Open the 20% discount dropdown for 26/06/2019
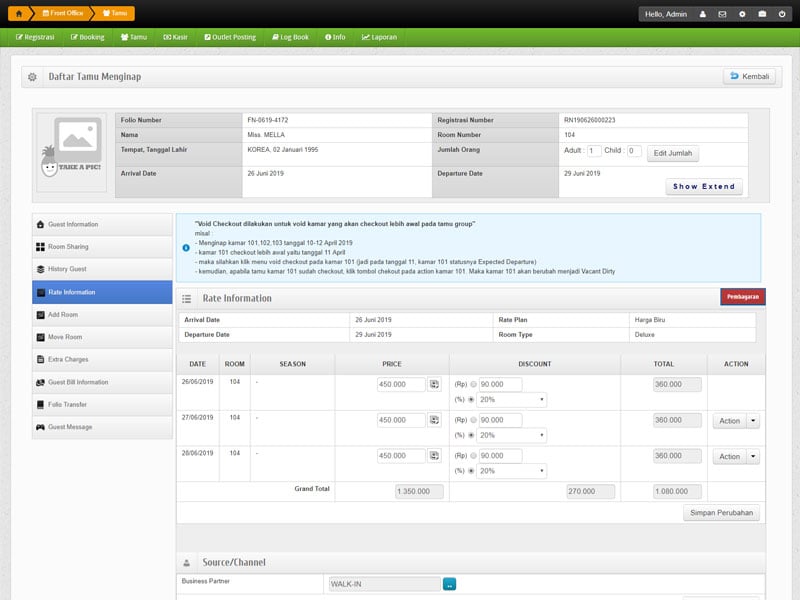 (x=512, y=400)
